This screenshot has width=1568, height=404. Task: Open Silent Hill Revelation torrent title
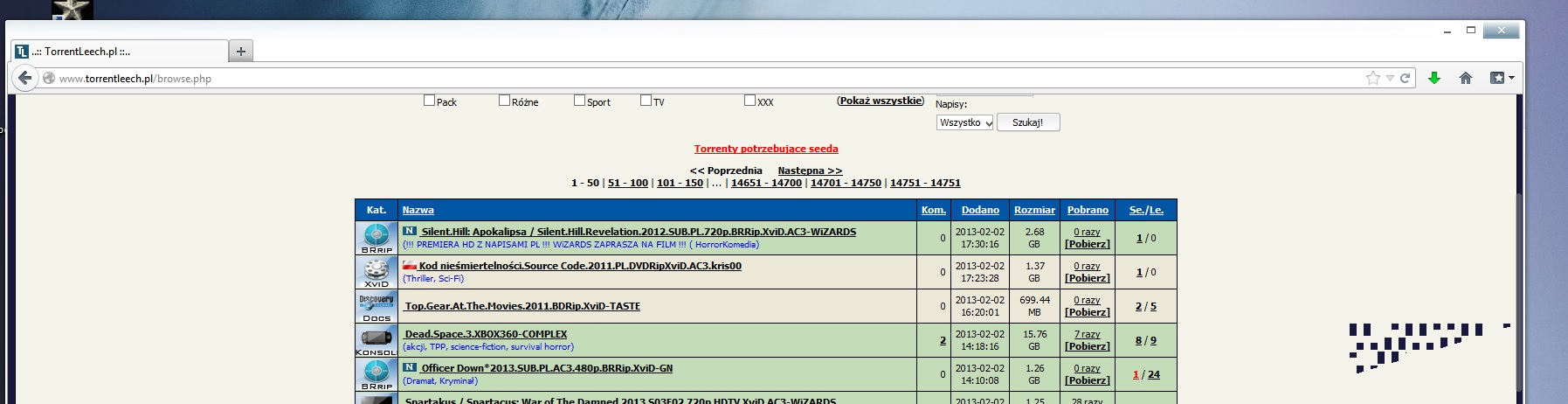click(638, 232)
